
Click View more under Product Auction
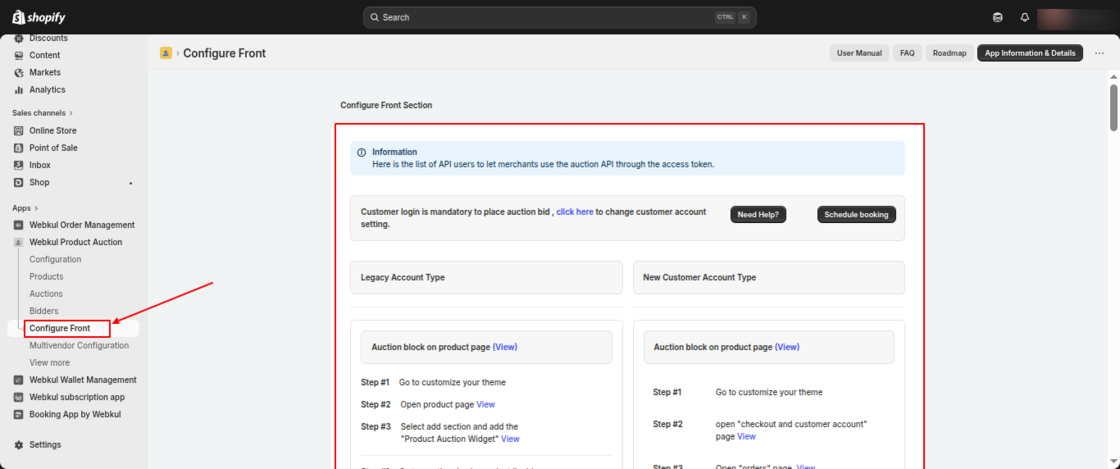coord(49,363)
